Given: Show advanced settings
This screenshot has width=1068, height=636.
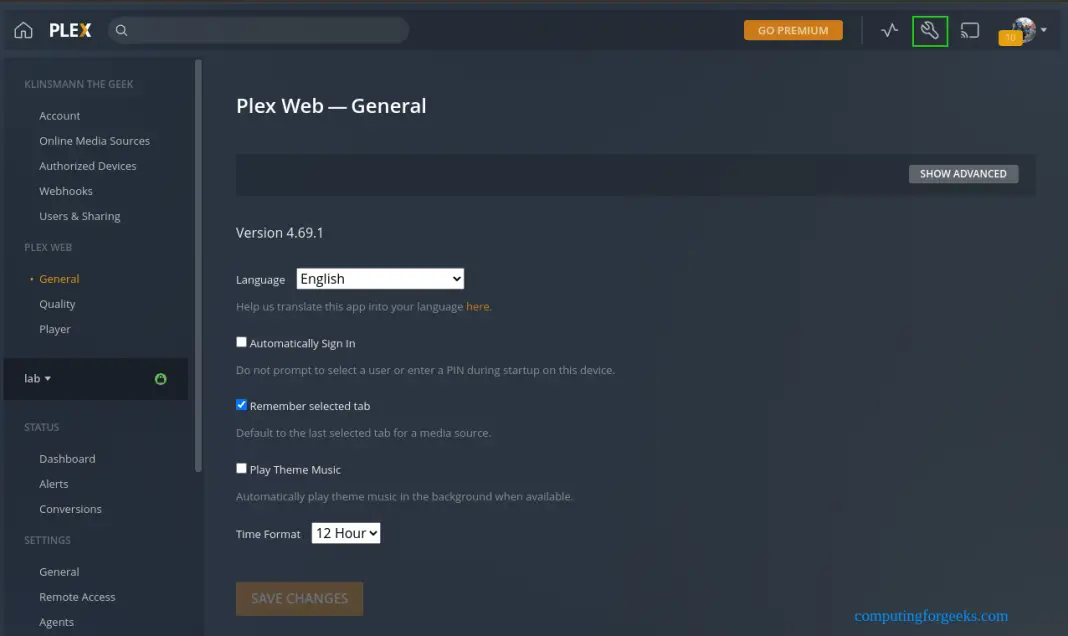Looking at the screenshot, I should pos(963,173).
